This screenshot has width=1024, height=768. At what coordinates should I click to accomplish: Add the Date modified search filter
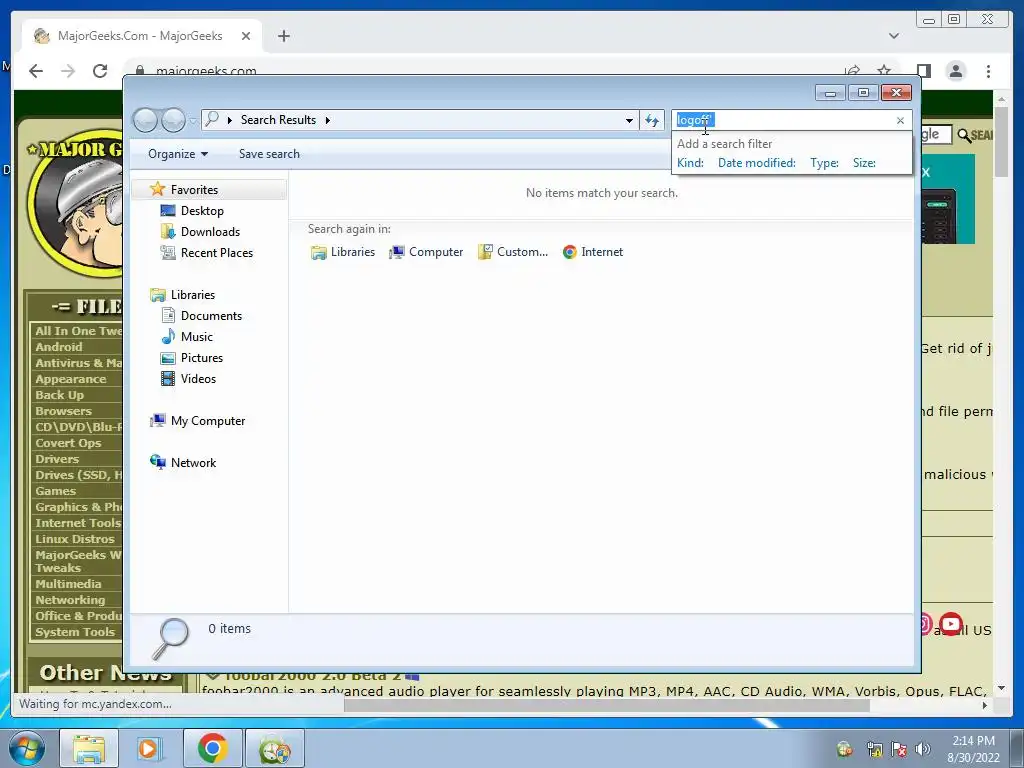point(756,163)
